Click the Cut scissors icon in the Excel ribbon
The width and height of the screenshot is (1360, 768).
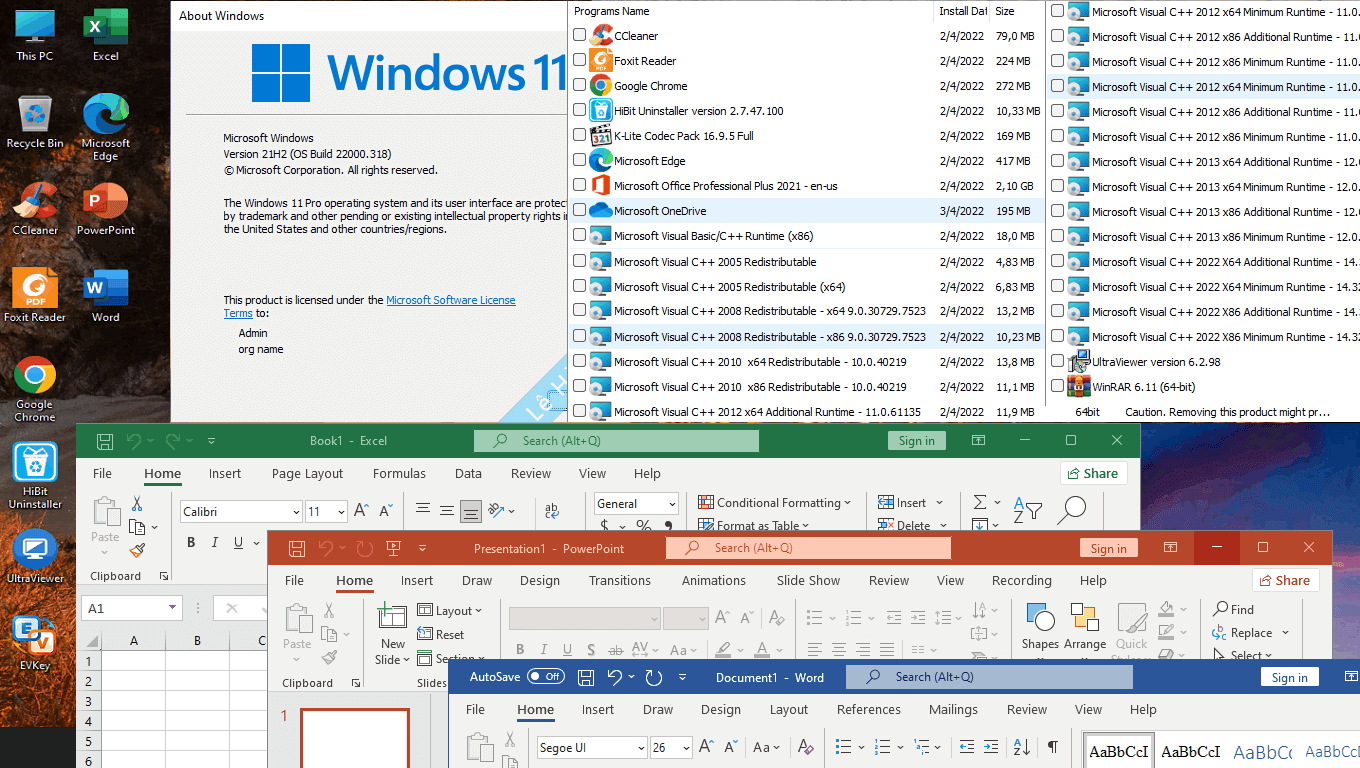(137, 504)
